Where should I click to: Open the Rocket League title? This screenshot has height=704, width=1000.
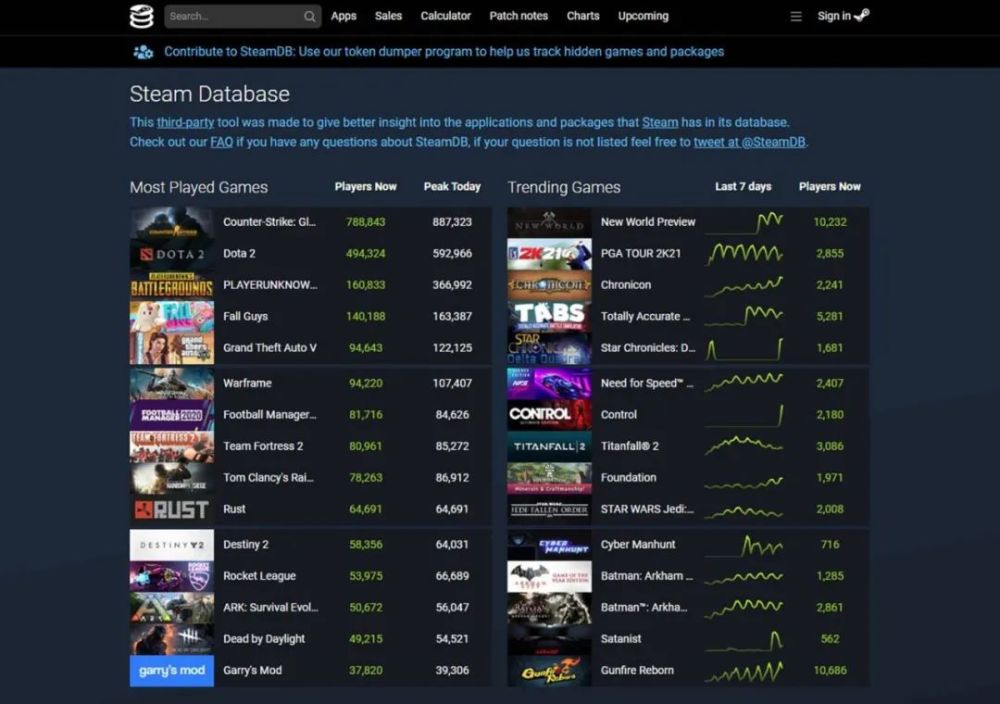click(260, 576)
